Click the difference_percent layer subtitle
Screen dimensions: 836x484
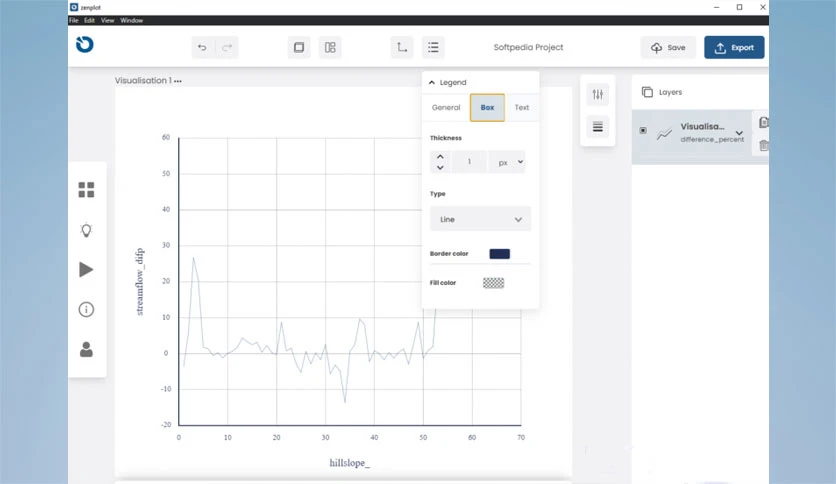(x=712, y=140)
